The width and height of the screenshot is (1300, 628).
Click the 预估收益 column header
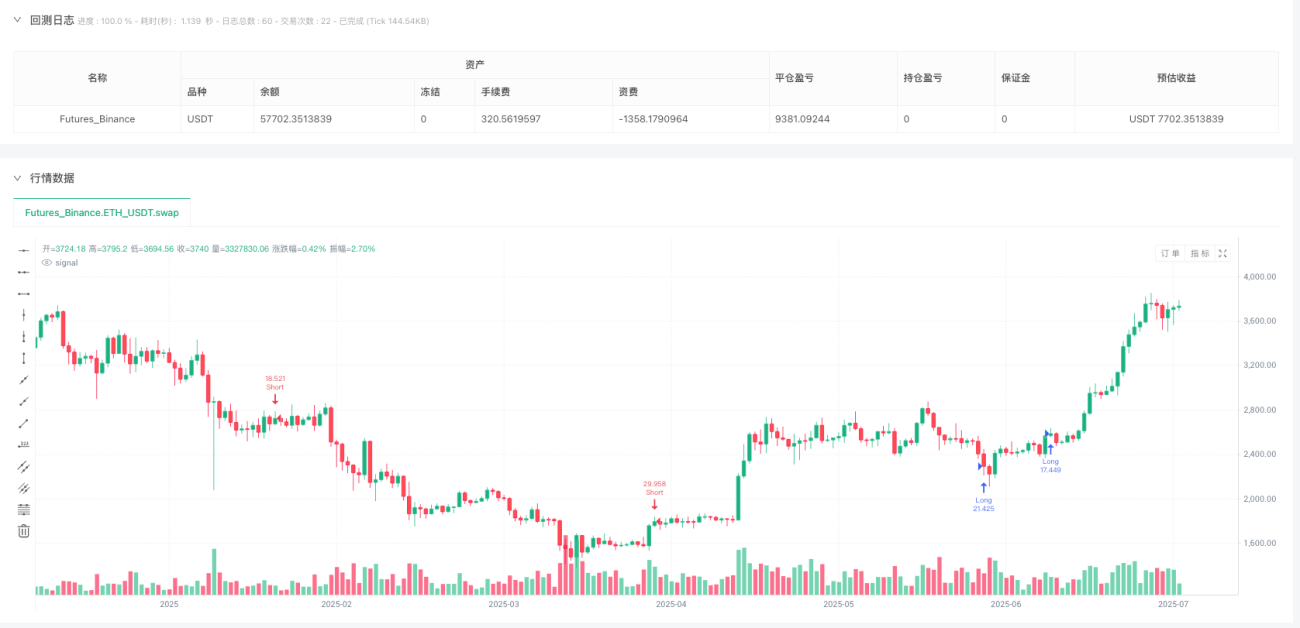coord(1176,78)
